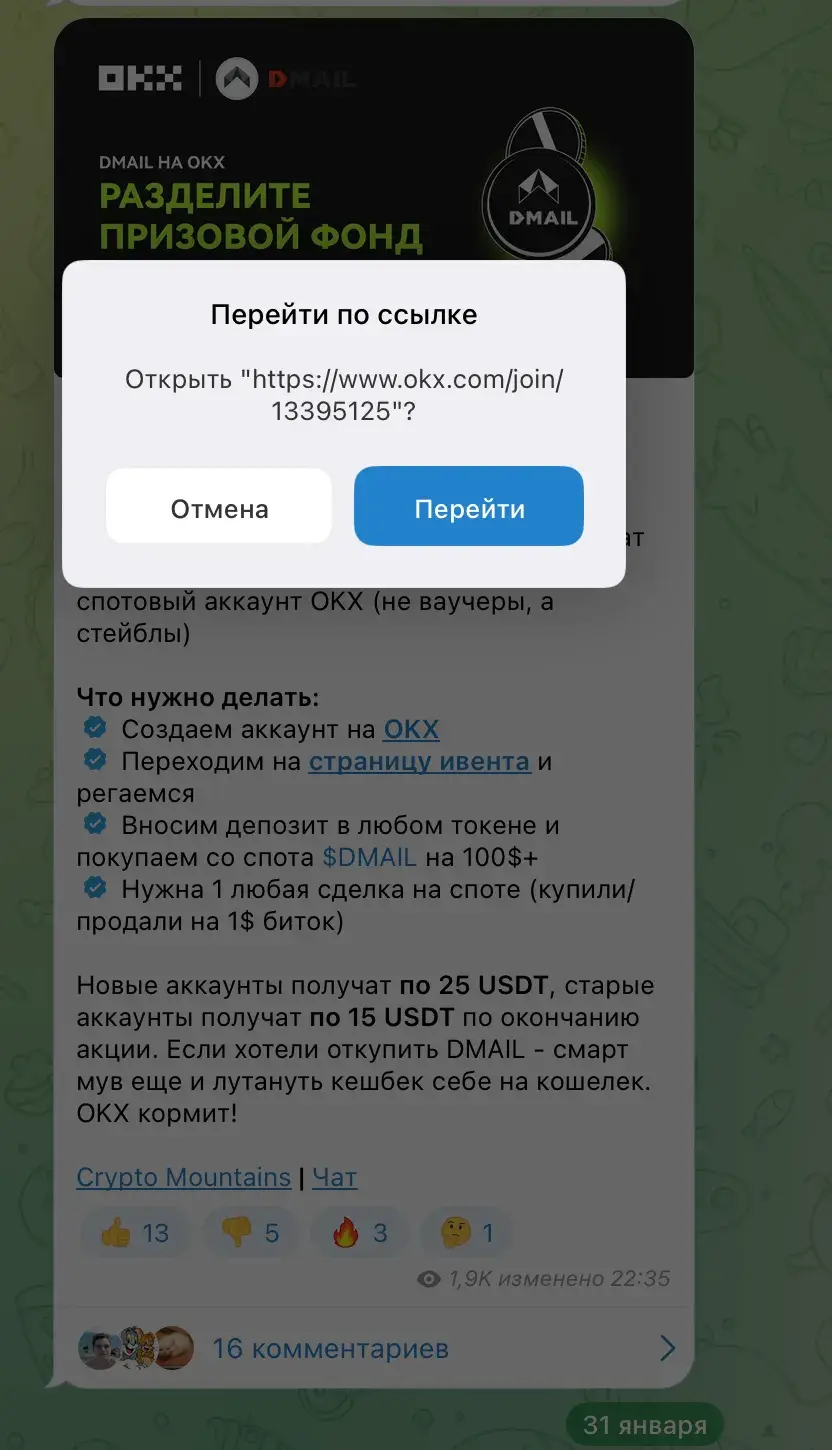
Task: Click the Отмена button in the dialog
Action: (x=219, y=507)
